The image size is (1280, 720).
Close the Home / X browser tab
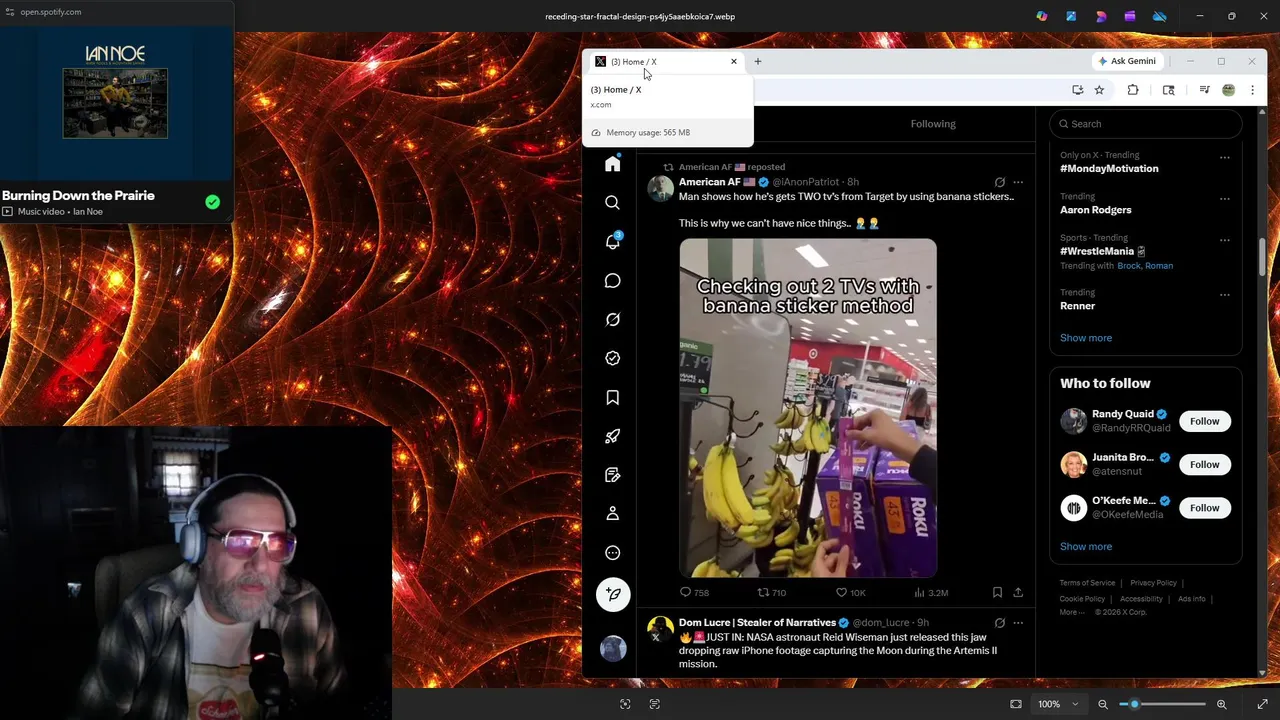click(x=733, y=61)
